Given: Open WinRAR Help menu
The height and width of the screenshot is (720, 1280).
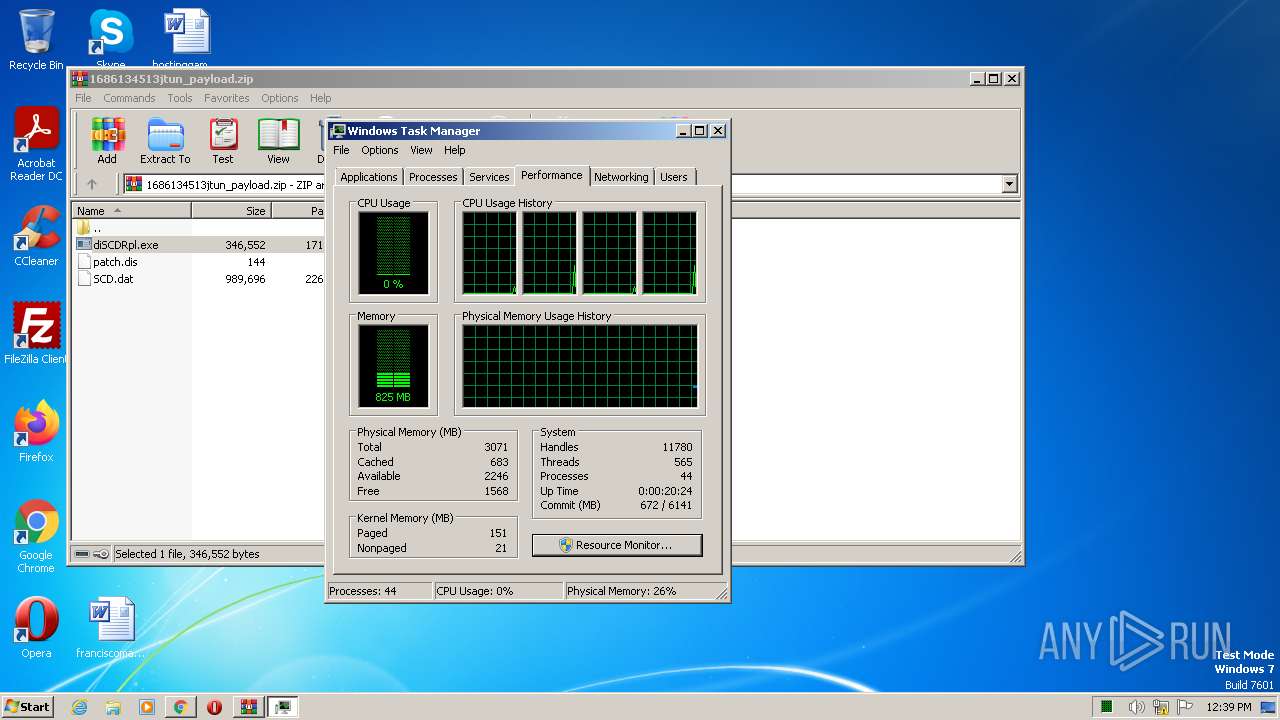Looking at the screenshot, I should [320, 98].
